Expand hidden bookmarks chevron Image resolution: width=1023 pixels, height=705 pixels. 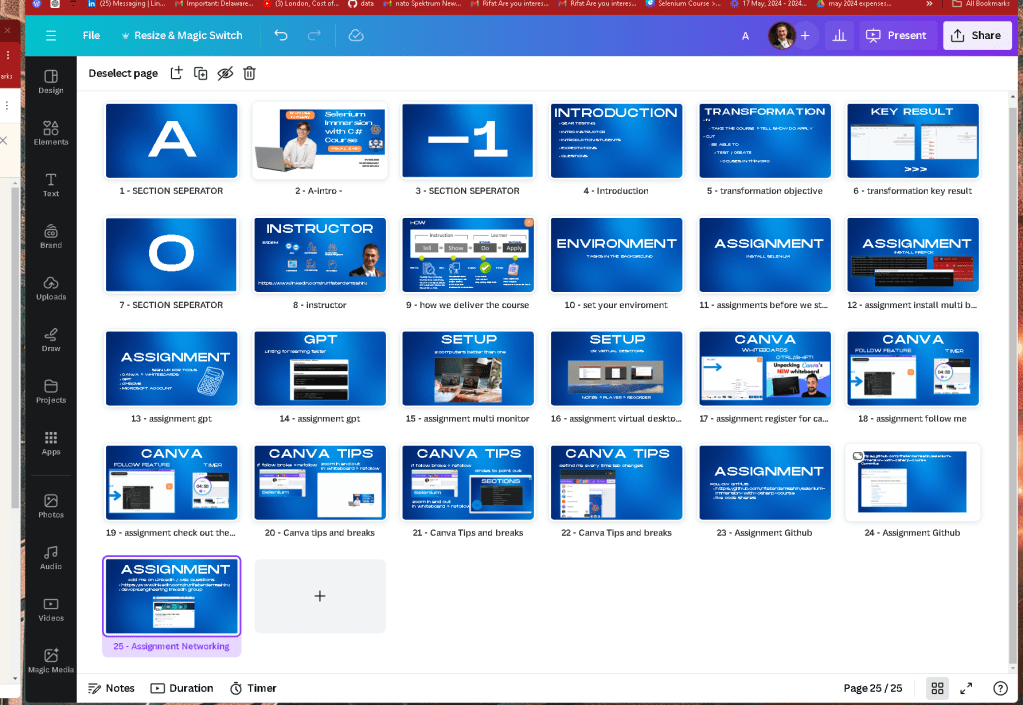click(x=929, y=4)
